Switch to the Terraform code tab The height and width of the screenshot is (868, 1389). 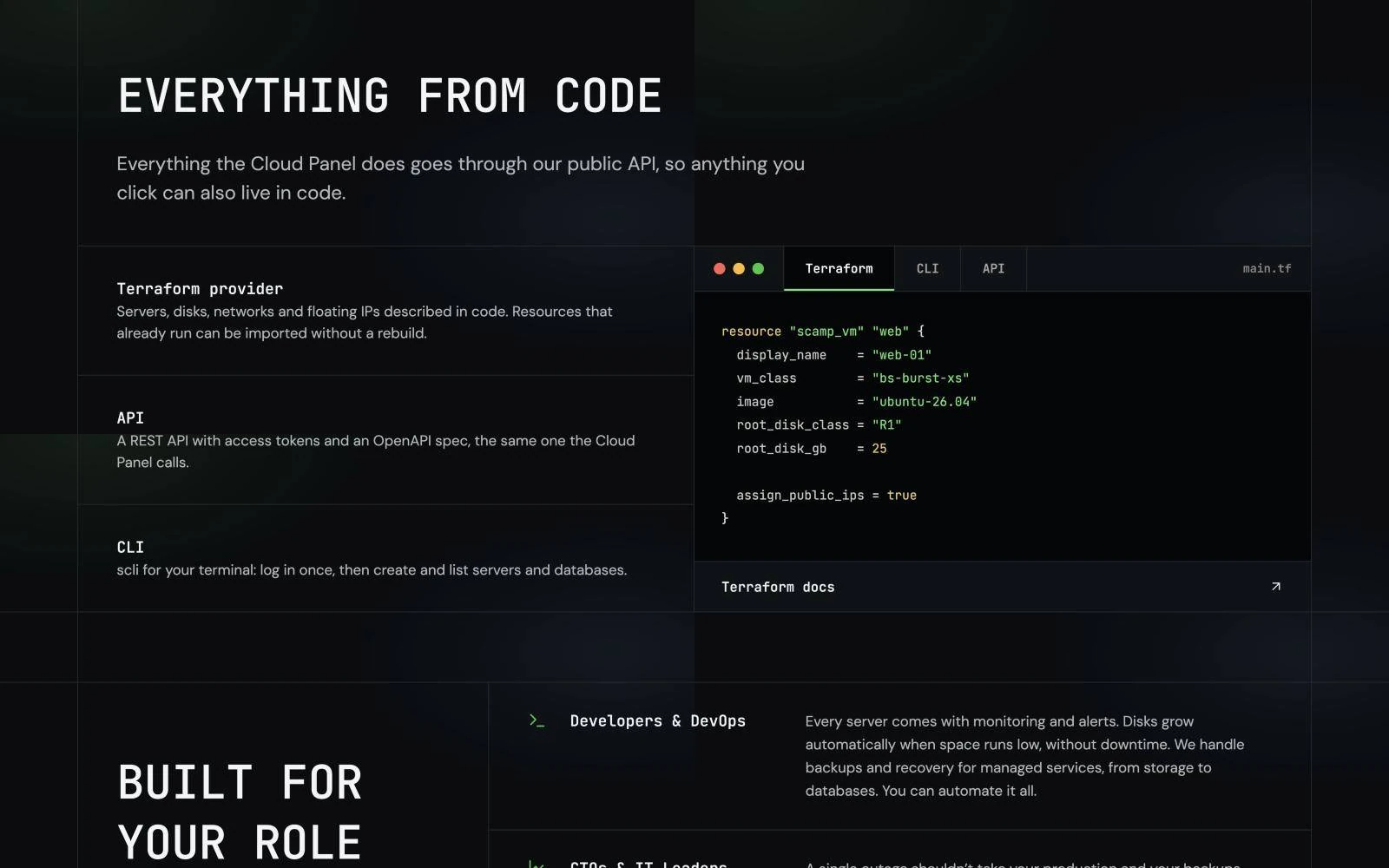[x=839, y=268]
